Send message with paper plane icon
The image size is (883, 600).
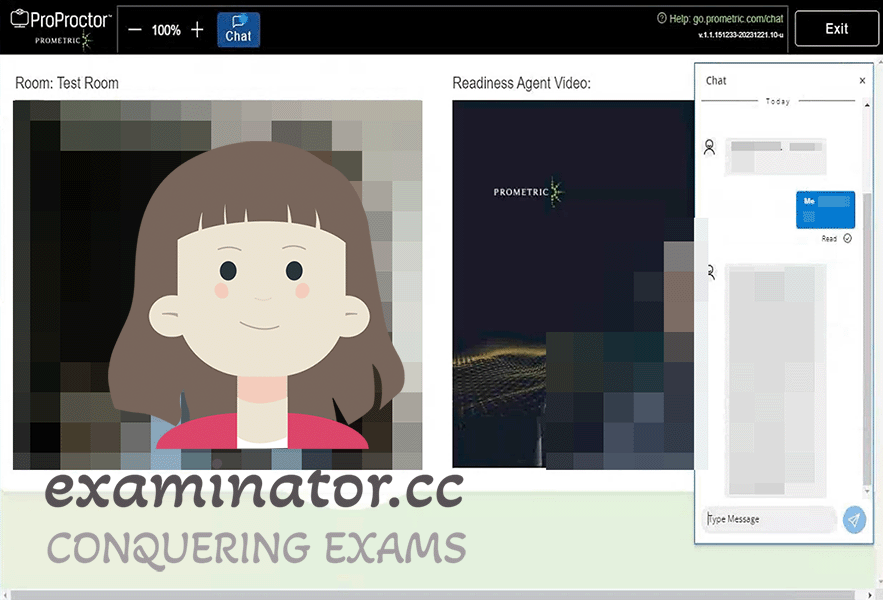tap(854, 519)
